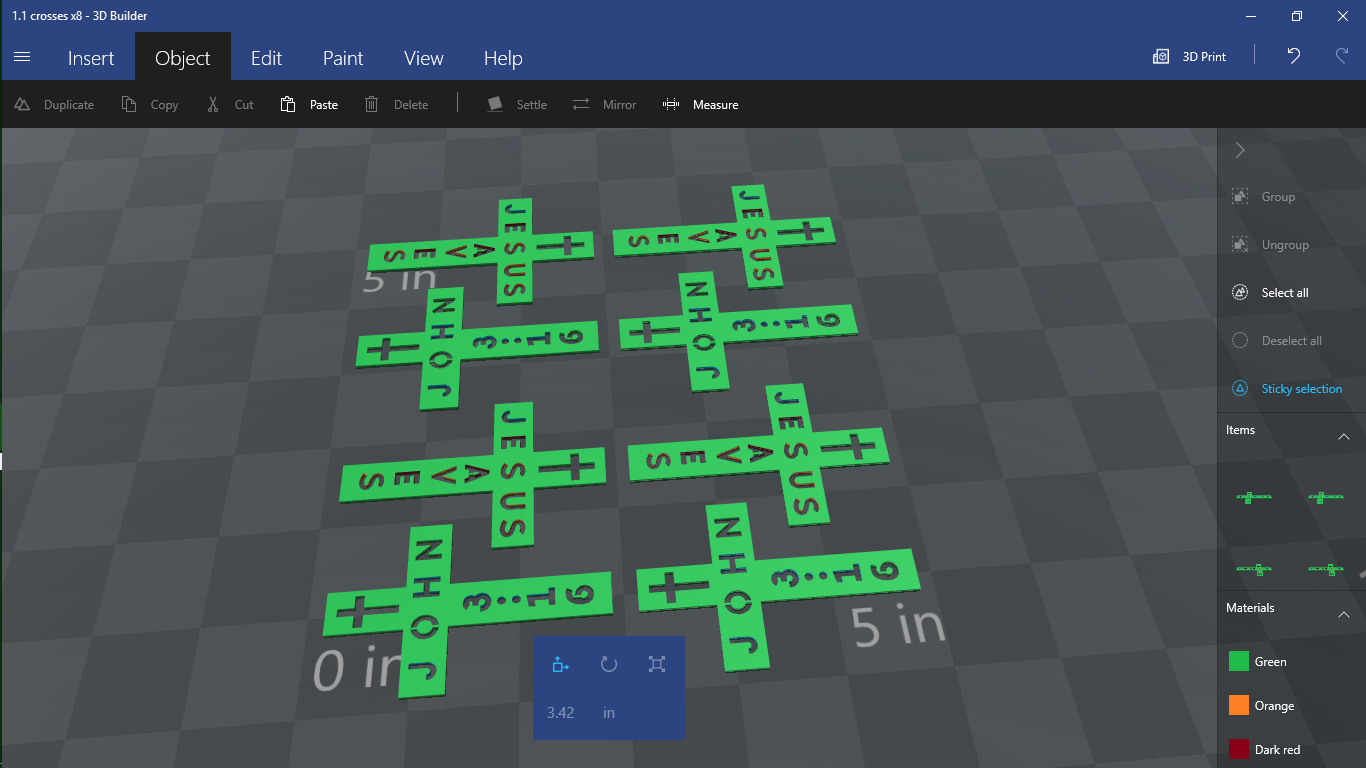Edit the 3.42 value field
Image resolution: width=1366 pixels, height=768 pixels.
[561, 713]
